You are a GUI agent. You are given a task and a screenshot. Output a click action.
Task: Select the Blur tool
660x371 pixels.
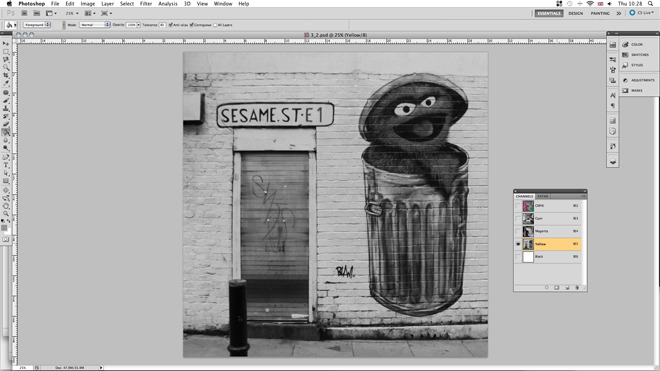(6, 140)
